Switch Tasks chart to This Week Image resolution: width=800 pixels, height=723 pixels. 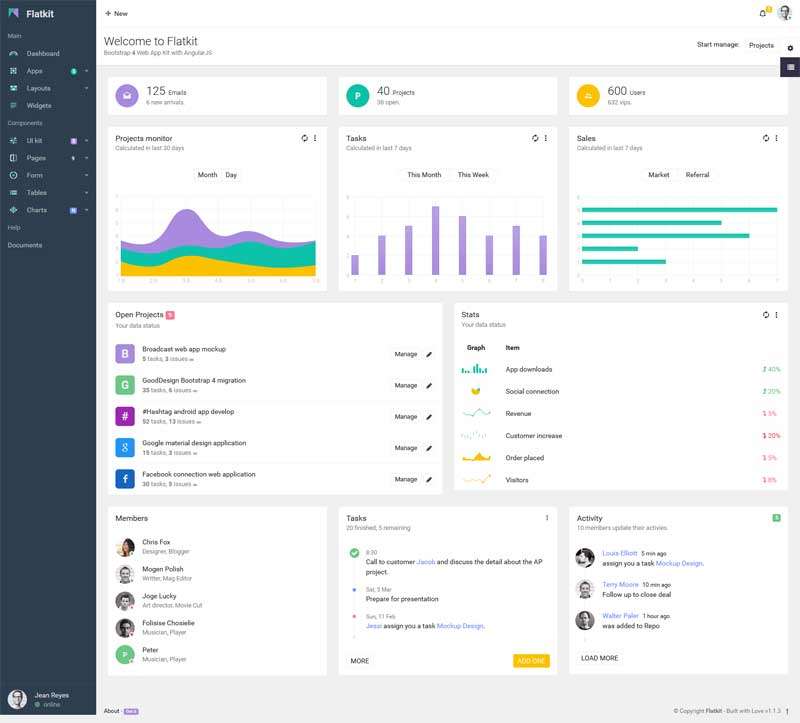(473, 175)
